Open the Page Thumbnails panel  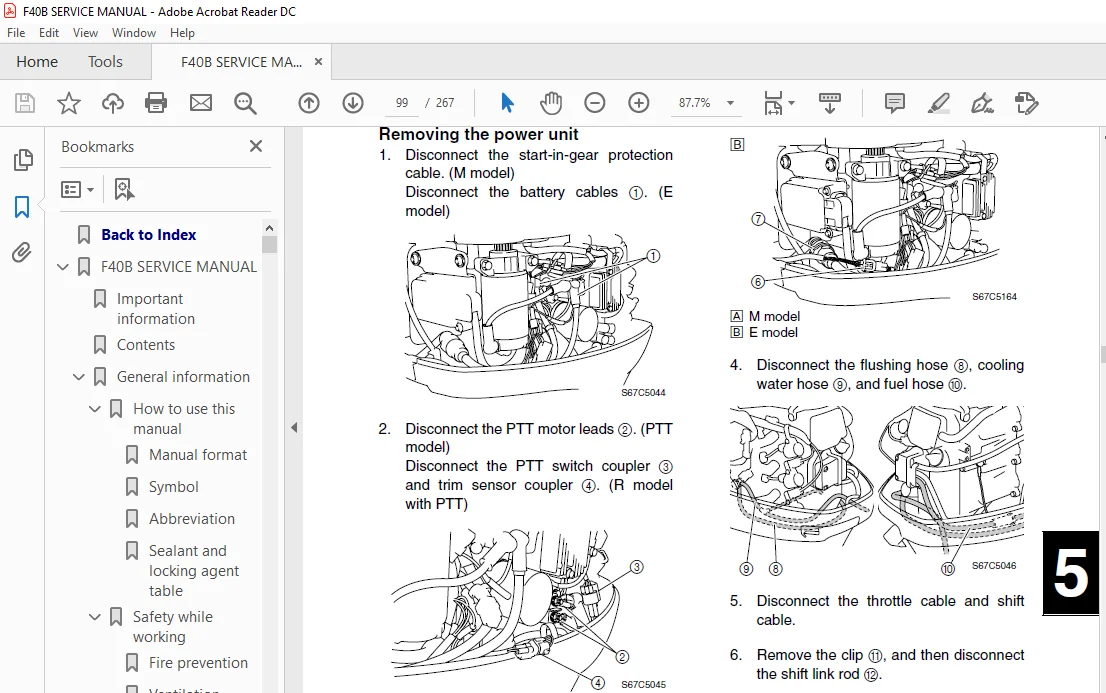point(23,160)
